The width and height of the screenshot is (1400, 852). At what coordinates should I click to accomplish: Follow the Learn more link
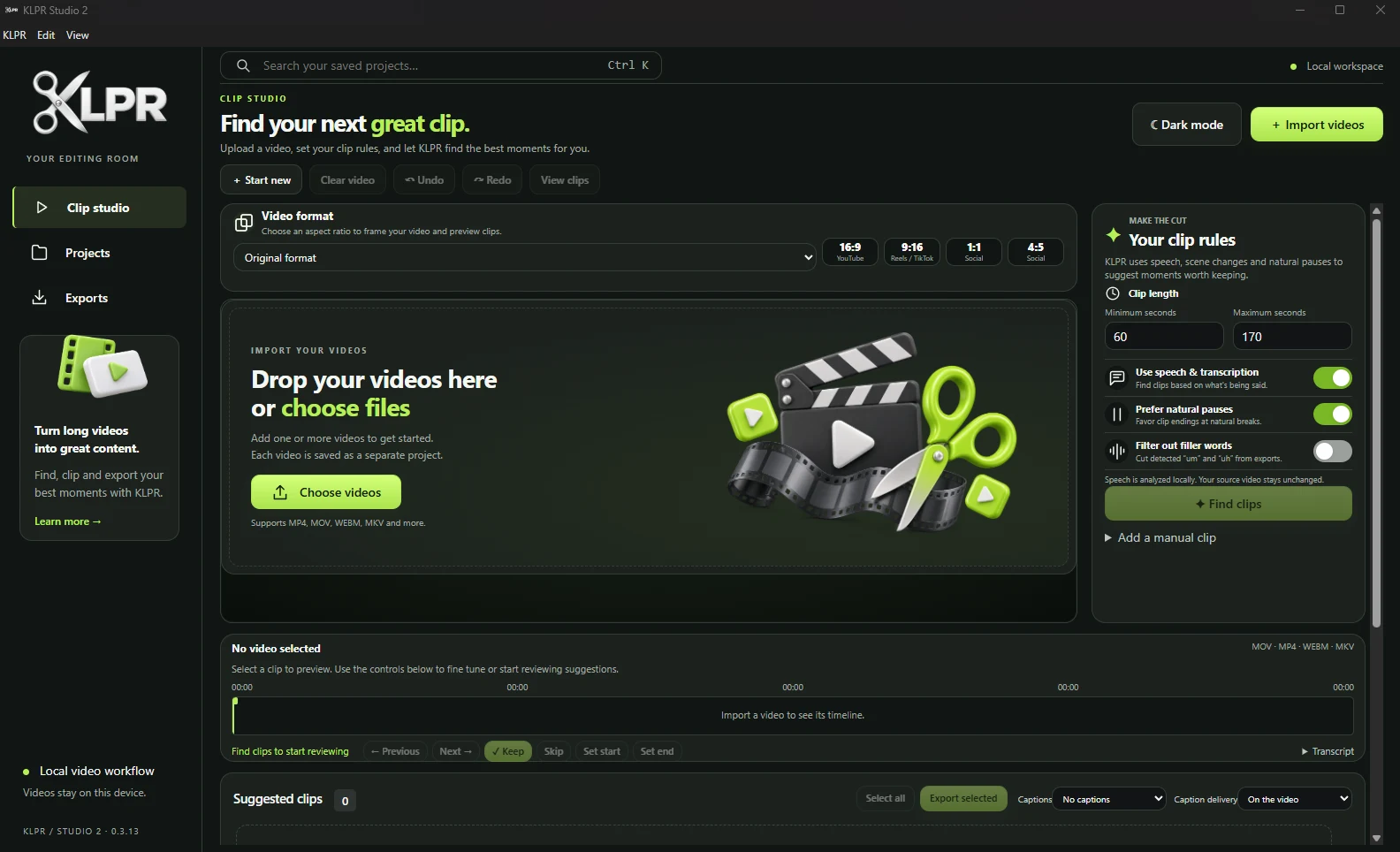click(x=68, y=521)
